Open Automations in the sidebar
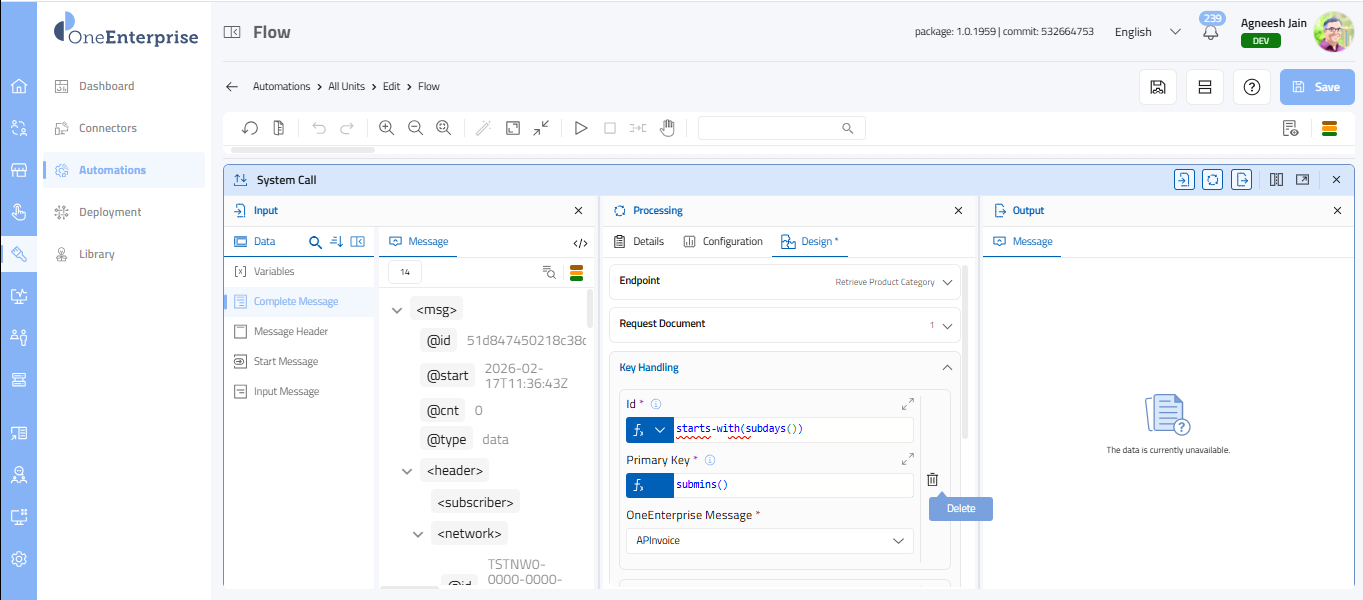 [x=112, y=170]
